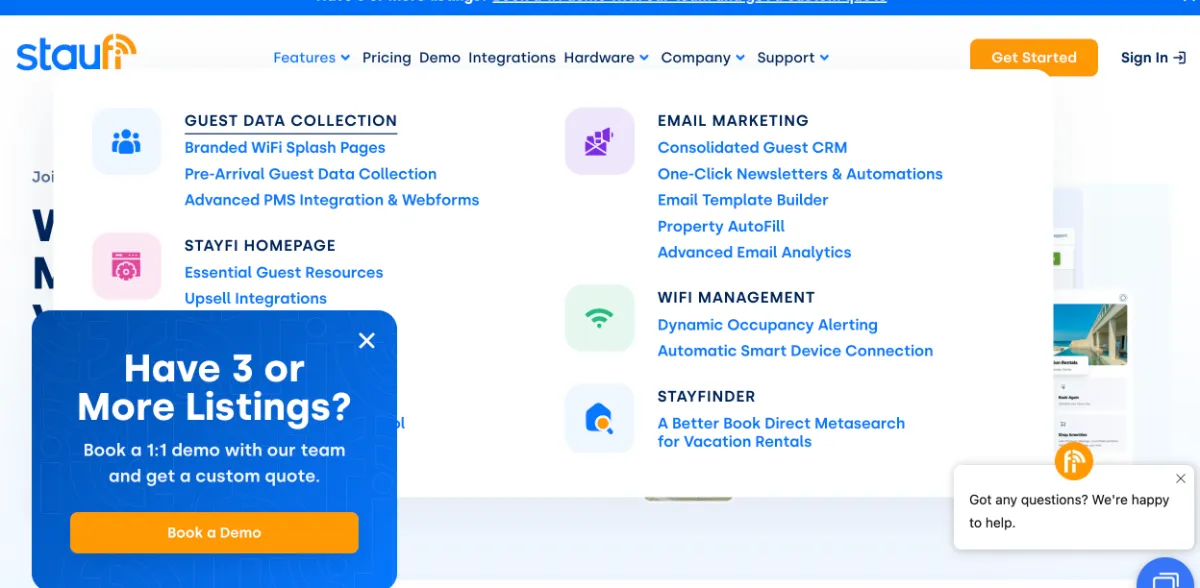Dismiss the chat help message bubble
The image size is (1200, 588).
pos(1180,479)
